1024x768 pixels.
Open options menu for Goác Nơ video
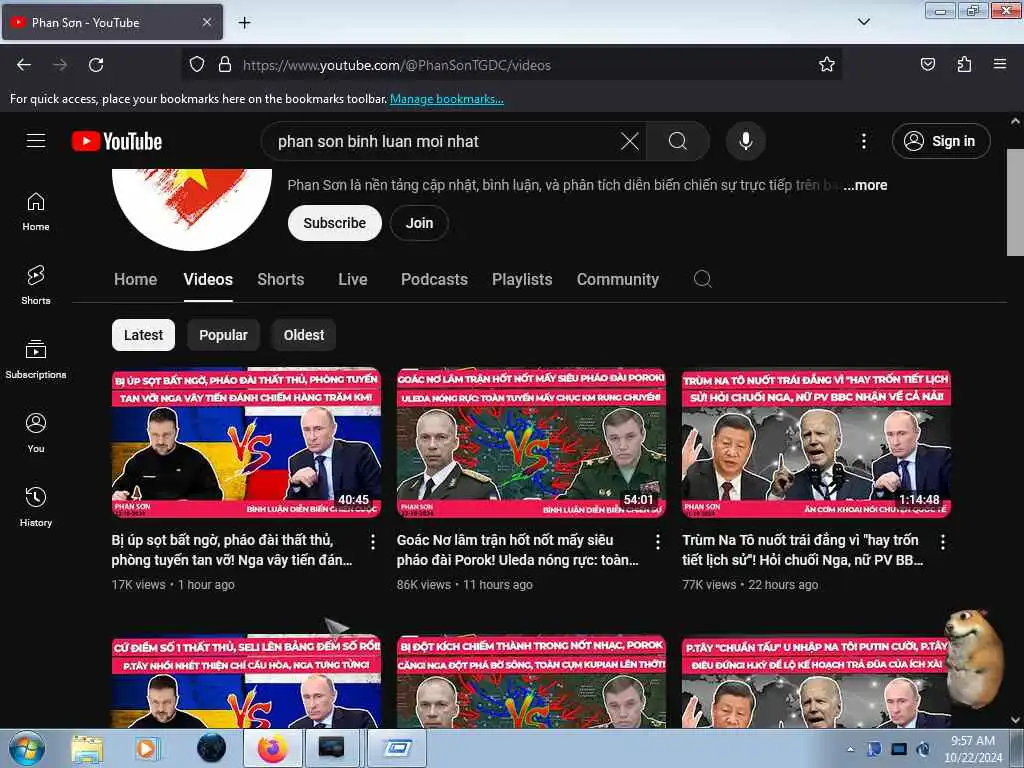[x=658, y=541]
